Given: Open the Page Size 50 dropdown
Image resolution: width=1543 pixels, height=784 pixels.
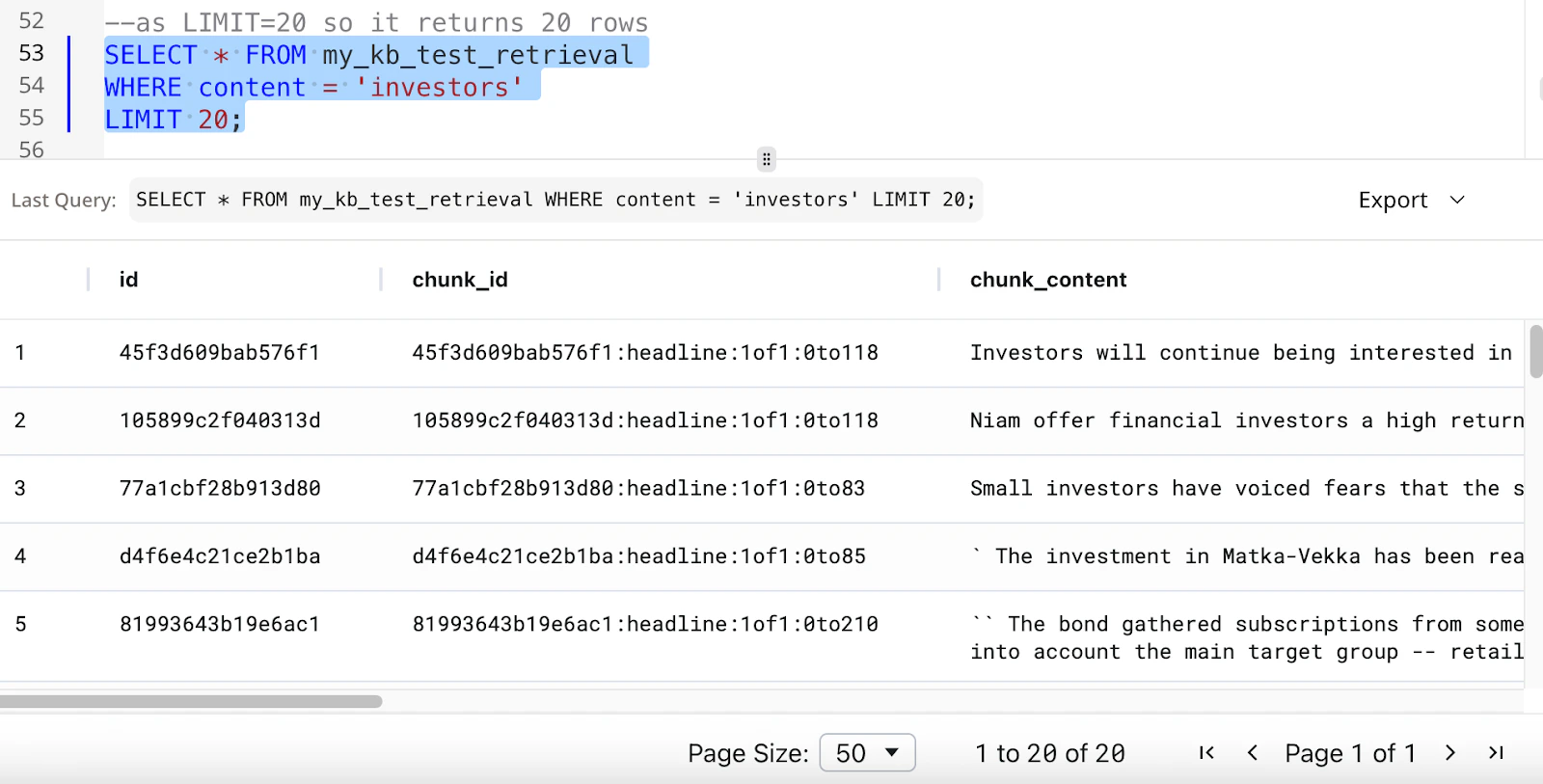Looking at the screenshot, I should (867, 753).
